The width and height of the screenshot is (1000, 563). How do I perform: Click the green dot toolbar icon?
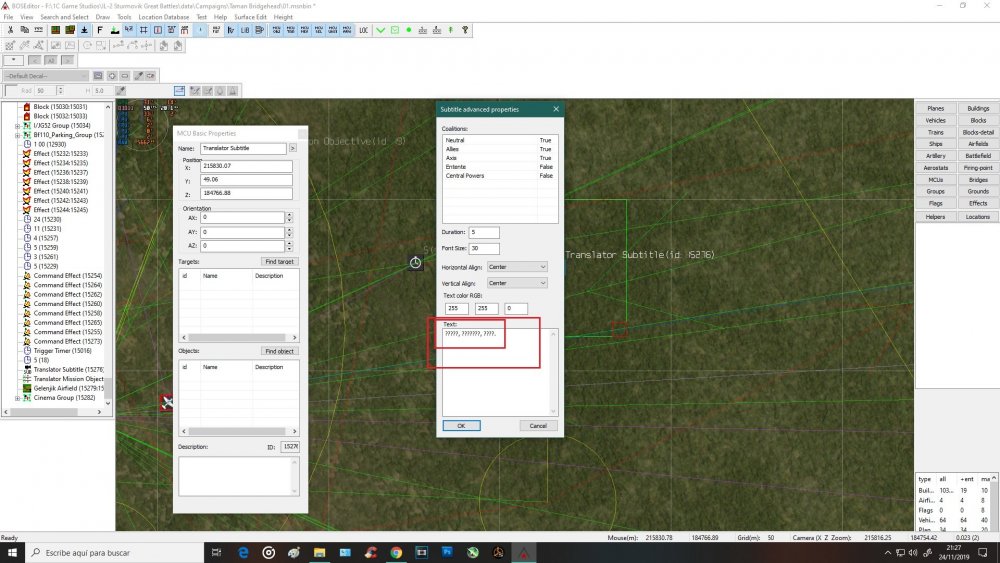(409, 30)
